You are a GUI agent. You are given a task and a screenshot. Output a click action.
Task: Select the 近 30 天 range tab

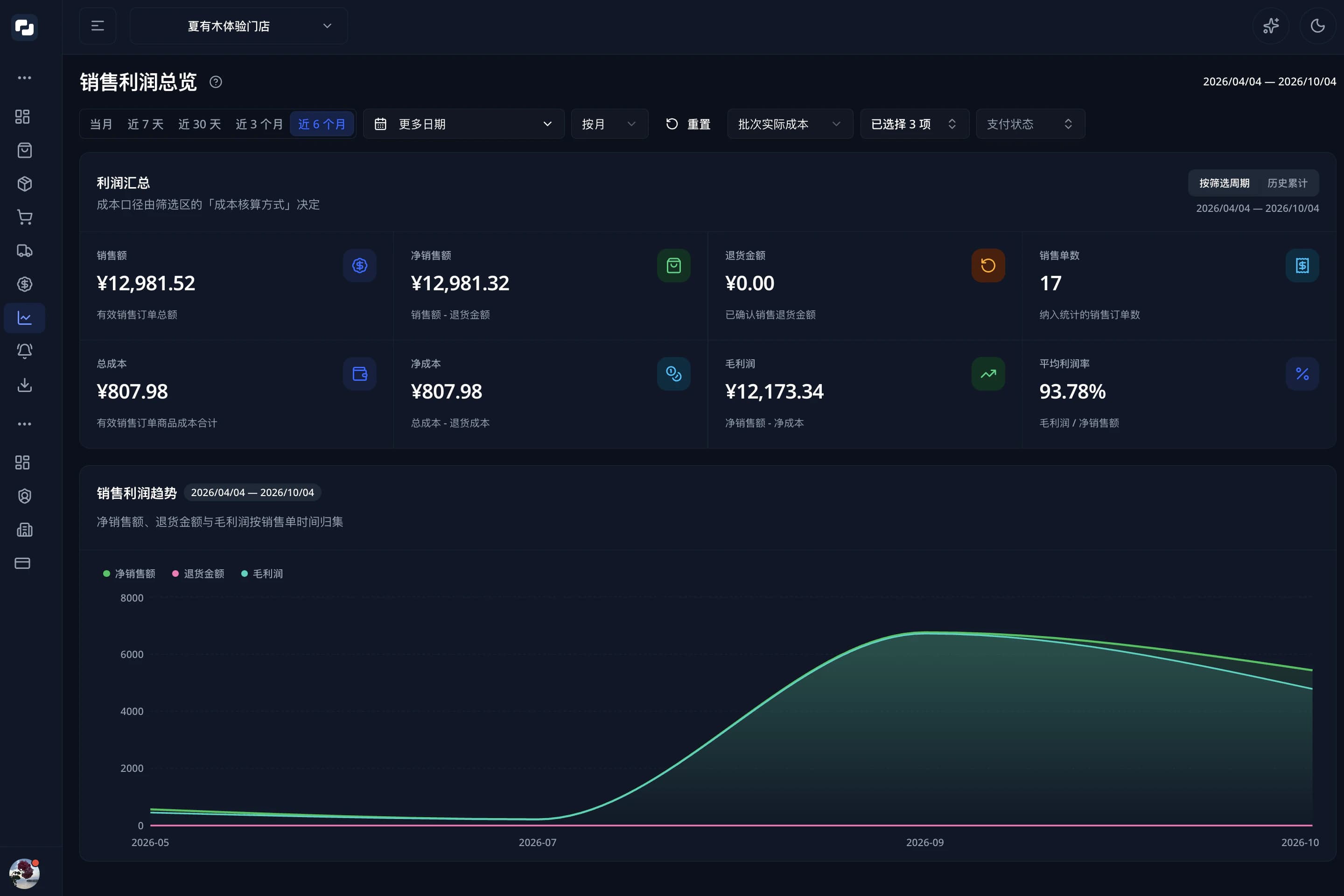(x=199, y=124)
